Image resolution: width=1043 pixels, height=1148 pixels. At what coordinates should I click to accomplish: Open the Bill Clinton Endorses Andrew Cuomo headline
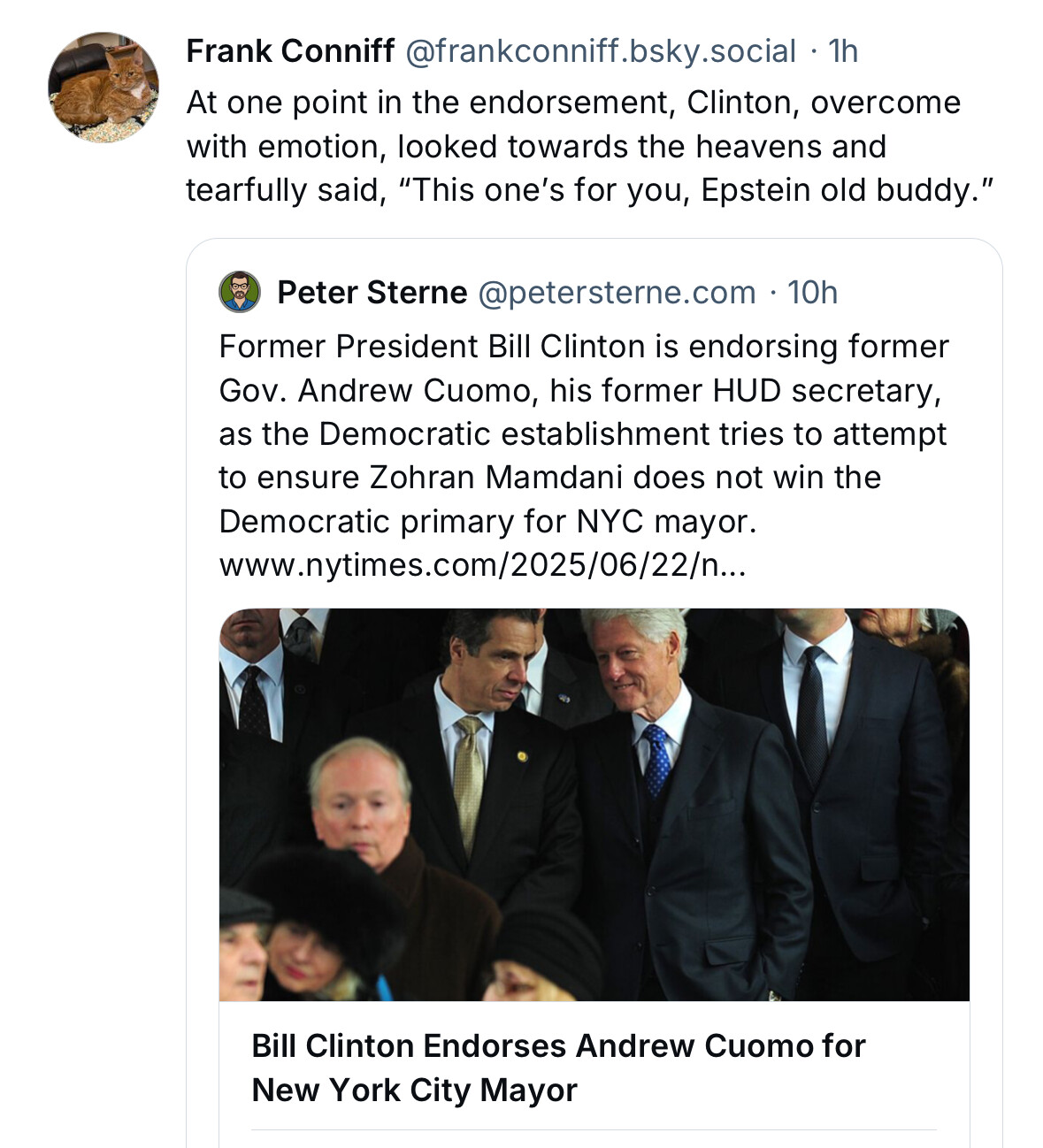pyautogui.click(x=558, y=1068)
